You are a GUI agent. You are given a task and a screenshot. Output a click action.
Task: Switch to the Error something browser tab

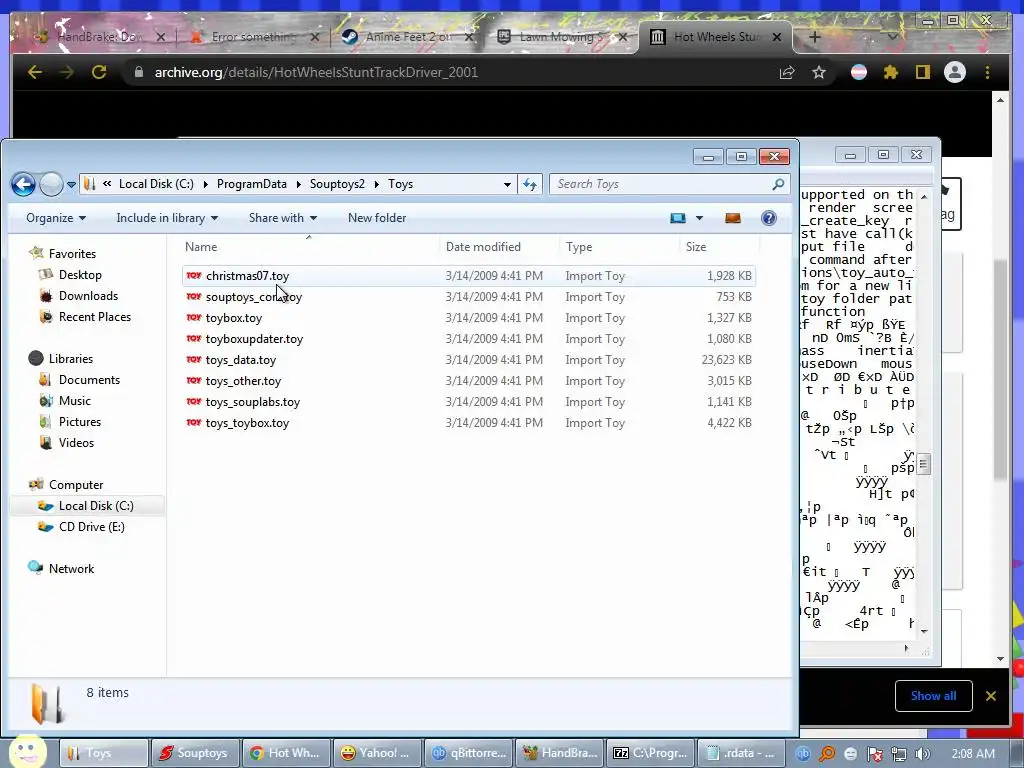click(x=252, y=37)
